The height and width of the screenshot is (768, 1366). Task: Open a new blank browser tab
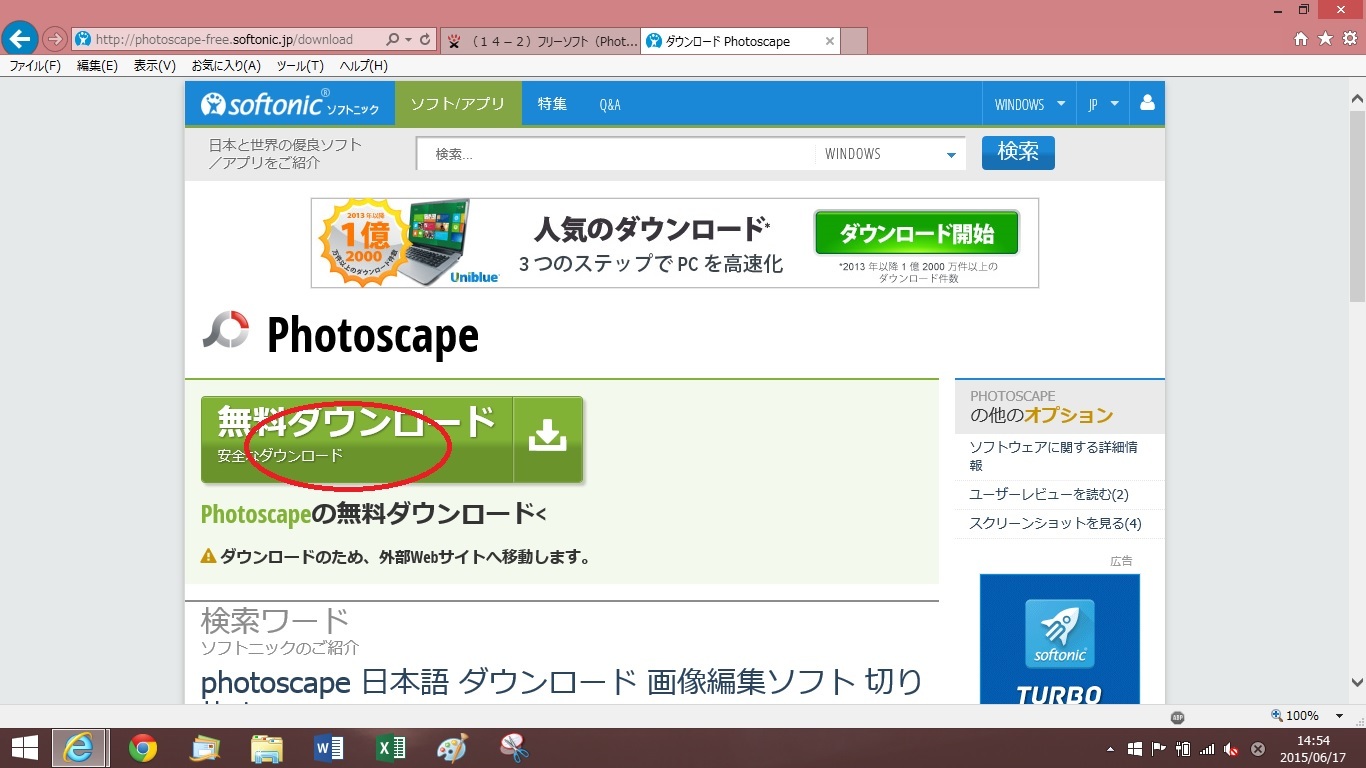tap(854, 41)
